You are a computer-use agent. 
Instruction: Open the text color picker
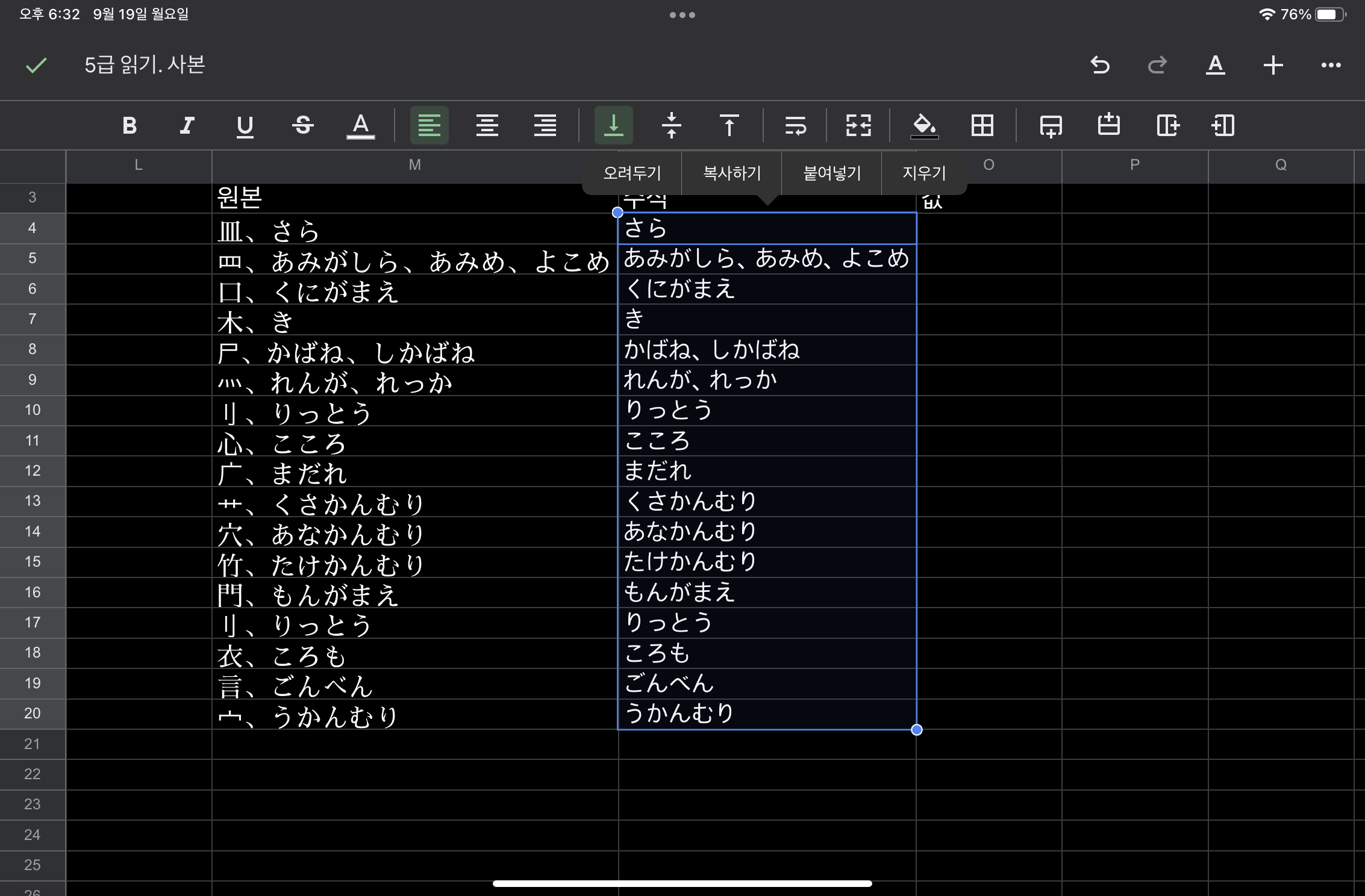pyautogui.click(x=360, y=125)
